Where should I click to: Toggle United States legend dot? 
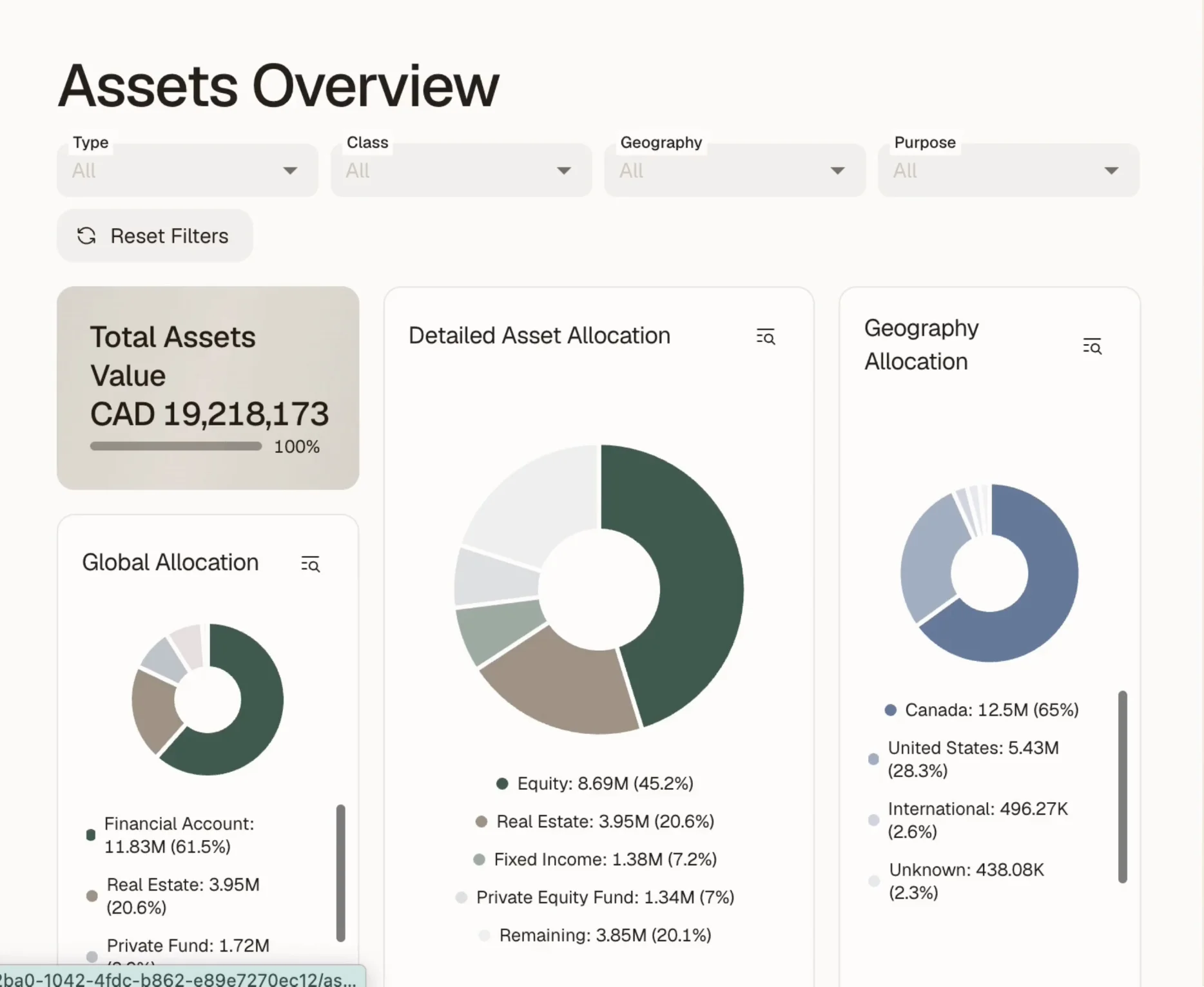[x=873, y=759]
